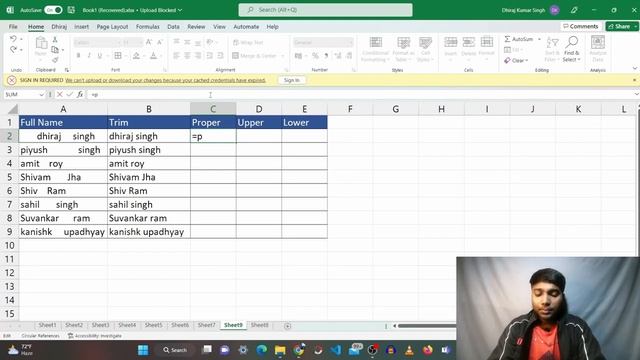Open the font name combo box
Screen dimensions: 640x360
(x=97, y=42)
